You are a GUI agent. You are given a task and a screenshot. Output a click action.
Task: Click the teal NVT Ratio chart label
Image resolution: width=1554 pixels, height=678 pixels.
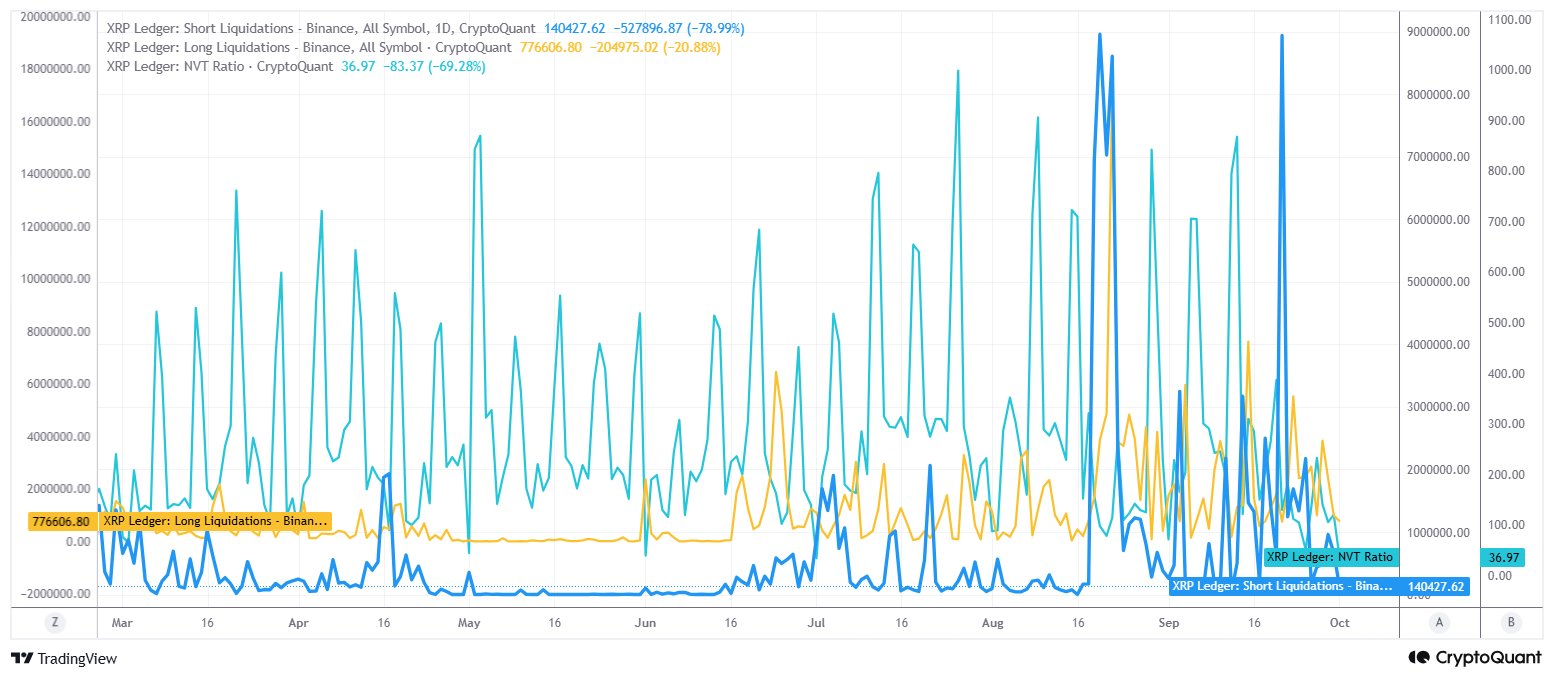click(1329, 557)
